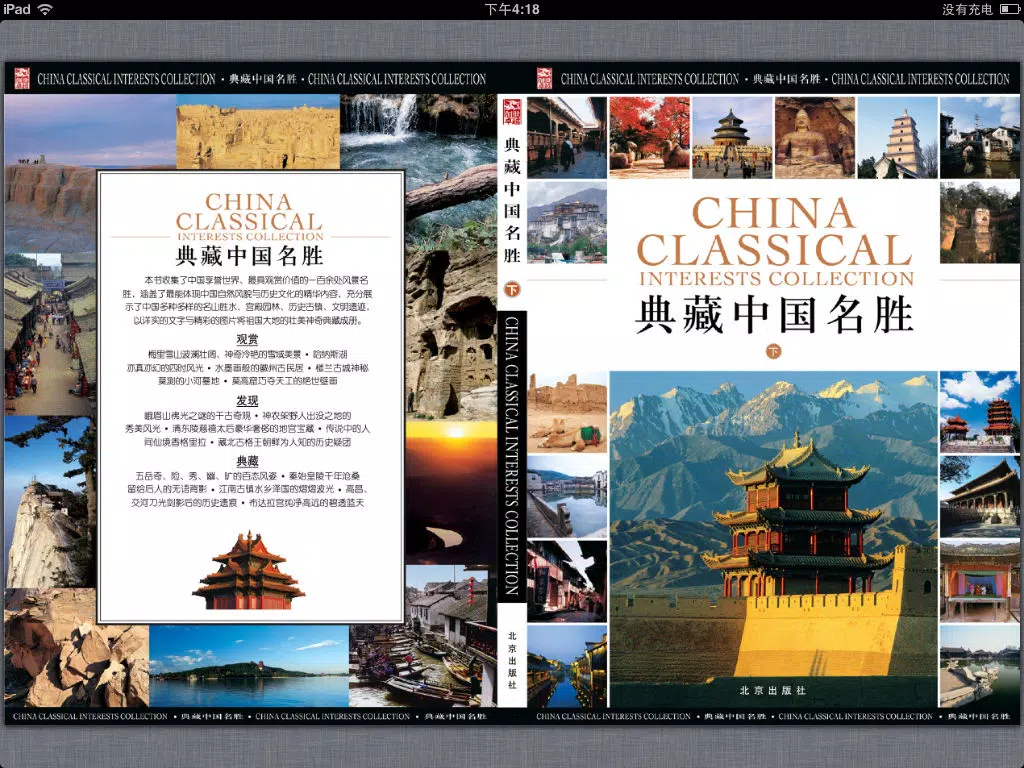Open the Wild Goose Pagoda thumbnail
The width and height of the screenshot is (1024, 768).
click(897, 137)
